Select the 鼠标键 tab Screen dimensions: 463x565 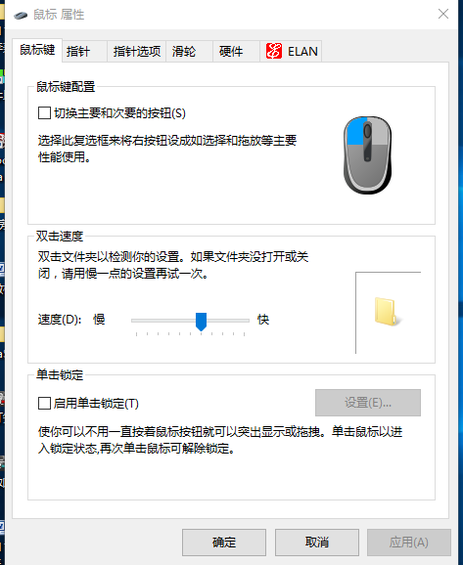tap(37, 50)
